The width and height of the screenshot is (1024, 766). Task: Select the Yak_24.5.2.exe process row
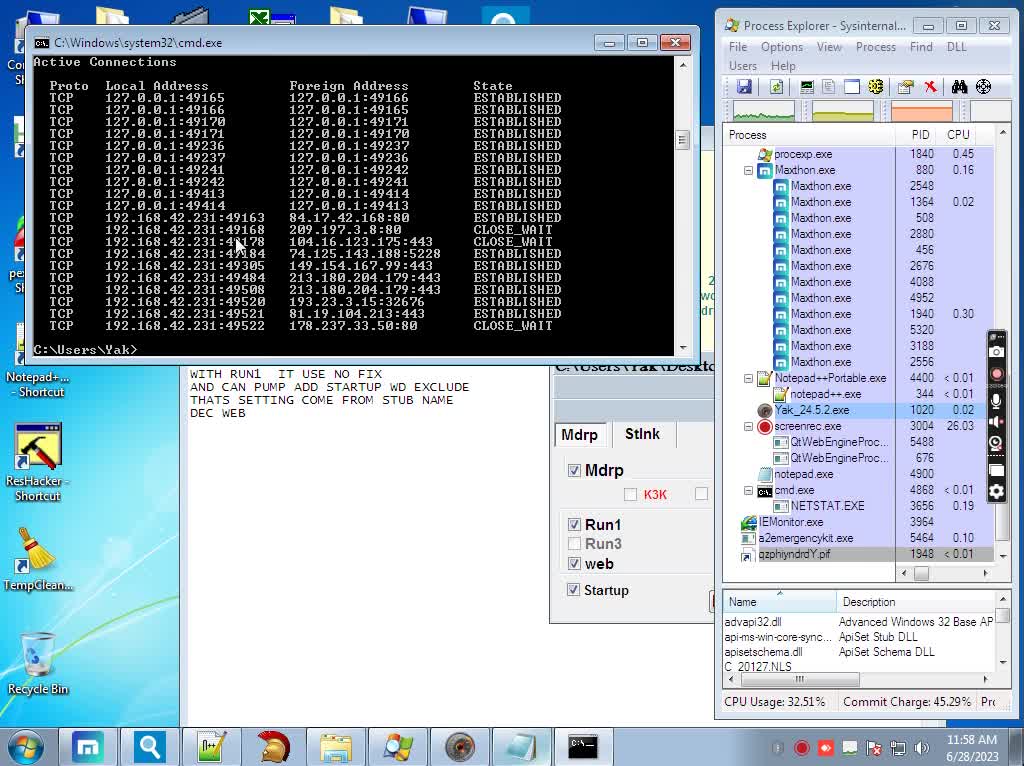coord(811,410)
